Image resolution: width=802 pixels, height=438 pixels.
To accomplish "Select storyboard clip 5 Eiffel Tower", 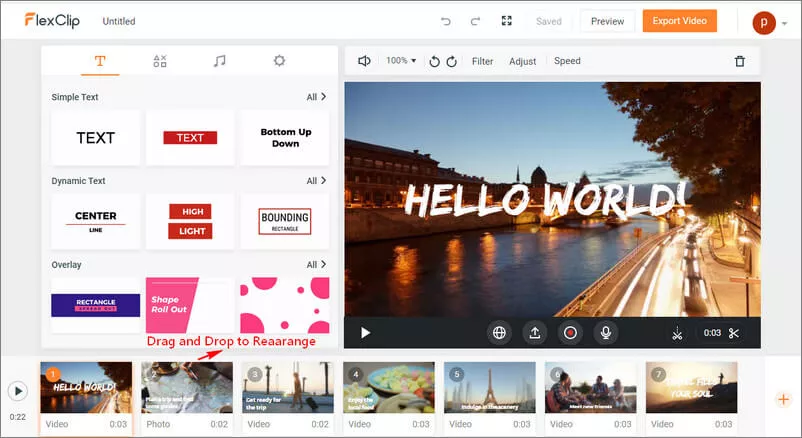I will pyautogui.click(x=489, y=387).
